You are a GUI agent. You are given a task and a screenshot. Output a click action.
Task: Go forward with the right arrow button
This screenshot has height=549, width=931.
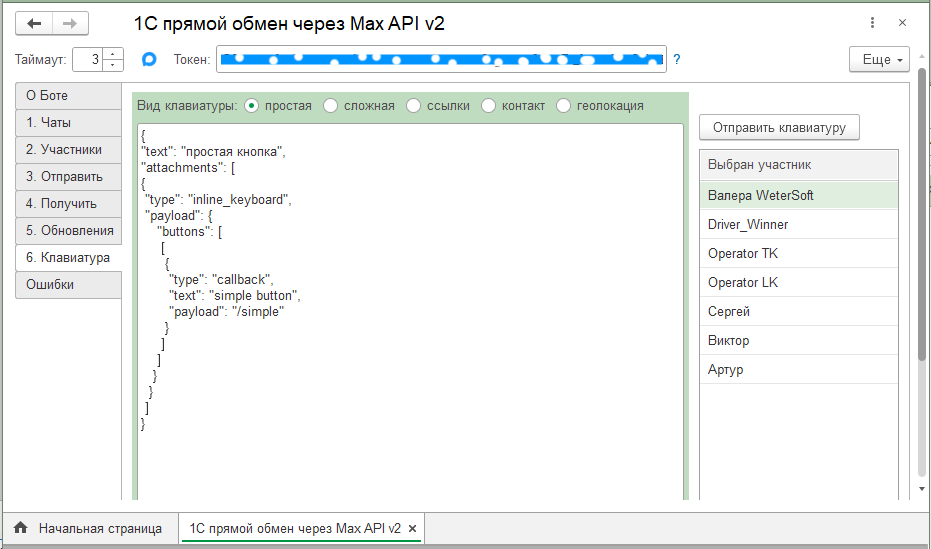[x=70, y=23]
